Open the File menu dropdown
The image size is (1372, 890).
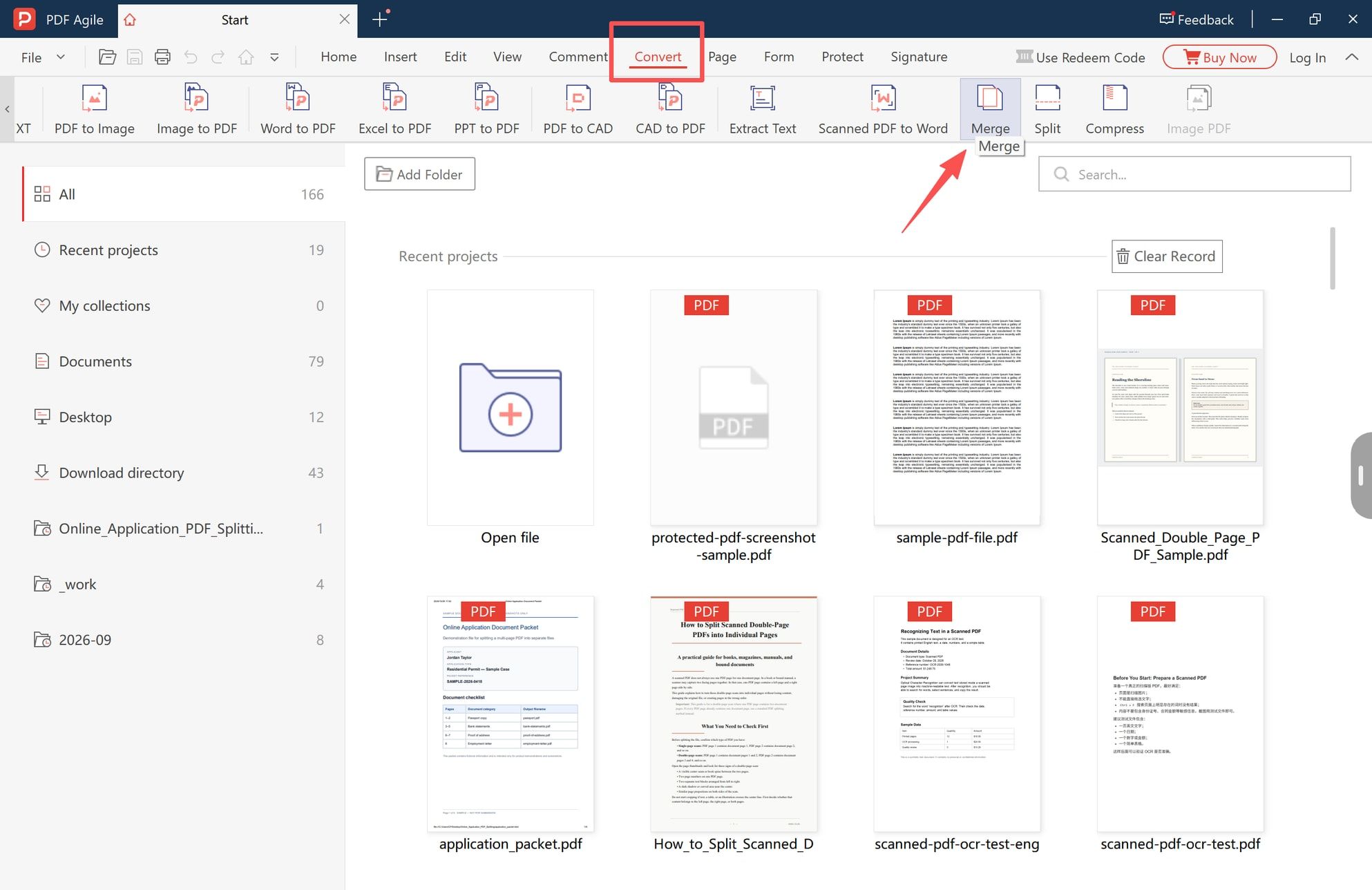click(43, 57)
